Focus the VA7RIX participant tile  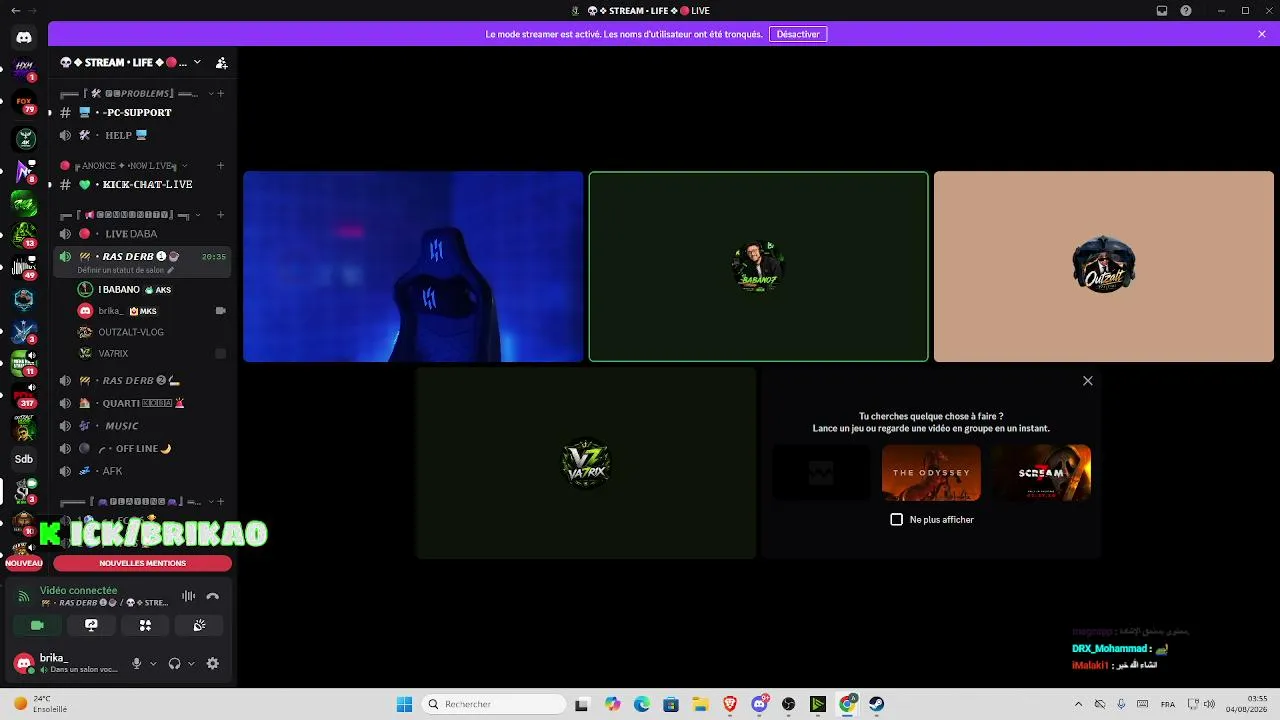[586, 463]
